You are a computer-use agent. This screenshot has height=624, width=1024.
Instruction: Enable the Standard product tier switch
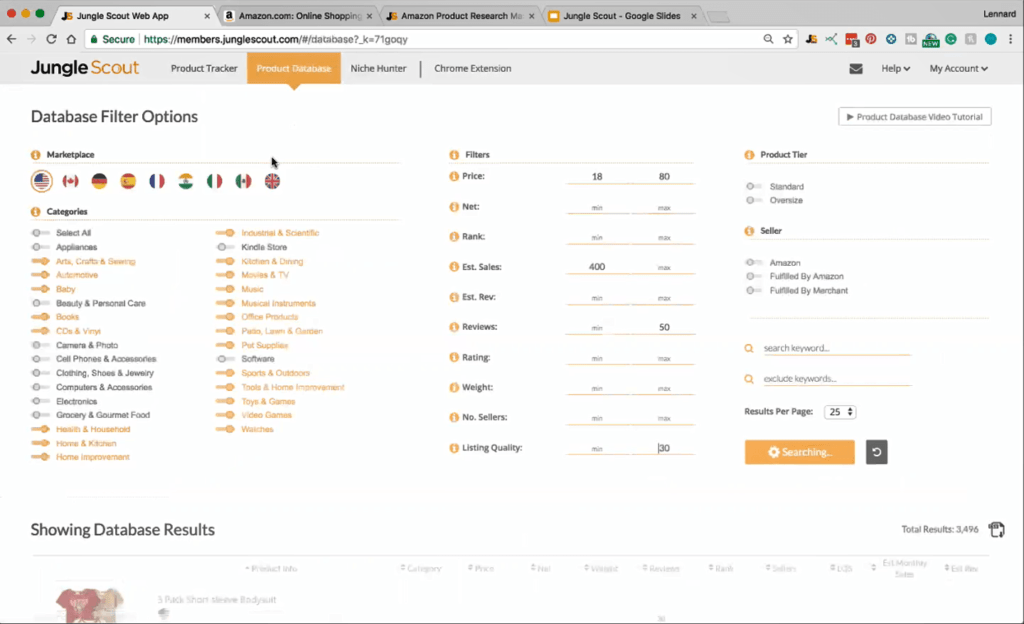[x=754, y=187]
